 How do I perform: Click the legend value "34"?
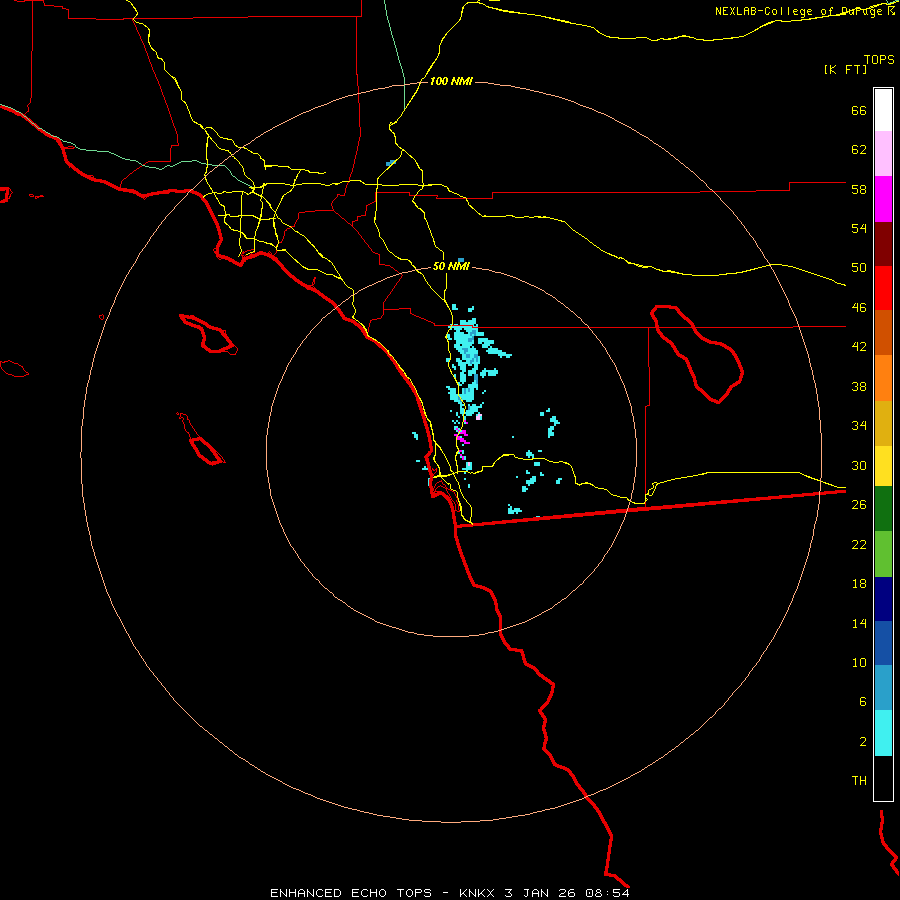[859, 426]
